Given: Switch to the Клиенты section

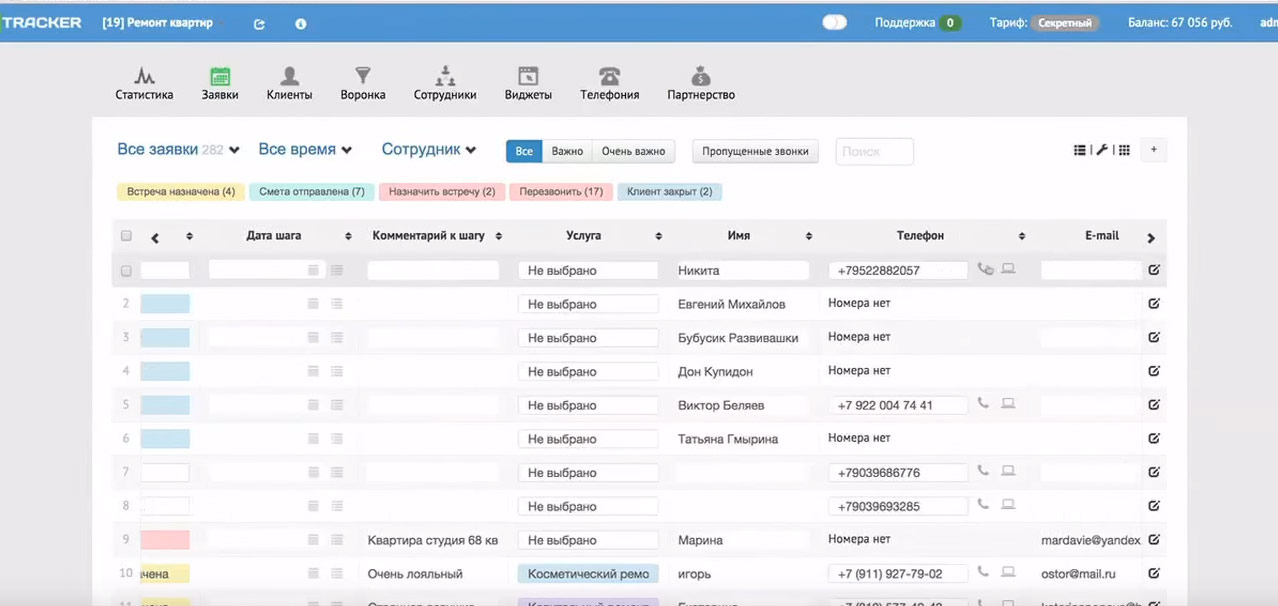Looking at the screenshot, I should (x=289, y=83).
